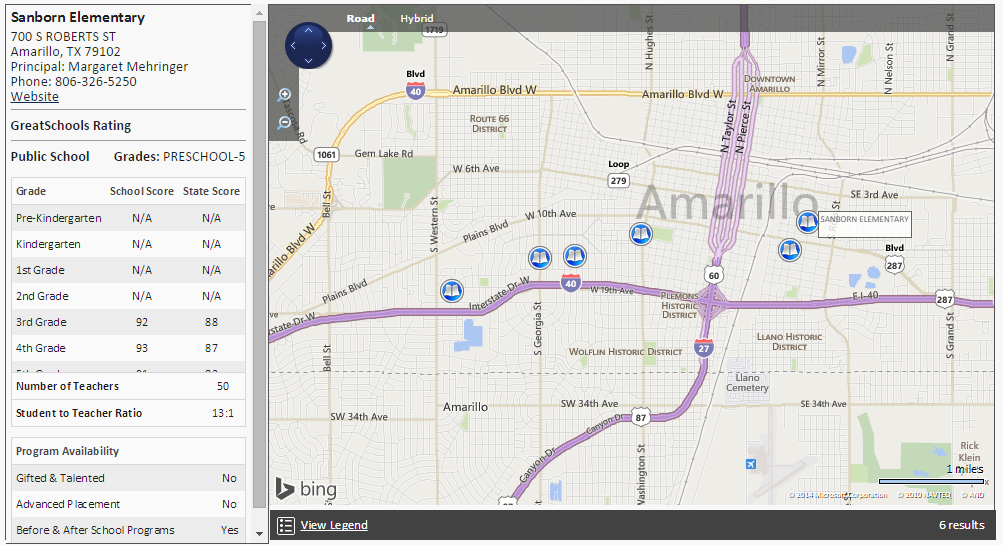Screen dimensions: 1003x545
Task: Click the airport icon on the map
Action: pos(751,464)
